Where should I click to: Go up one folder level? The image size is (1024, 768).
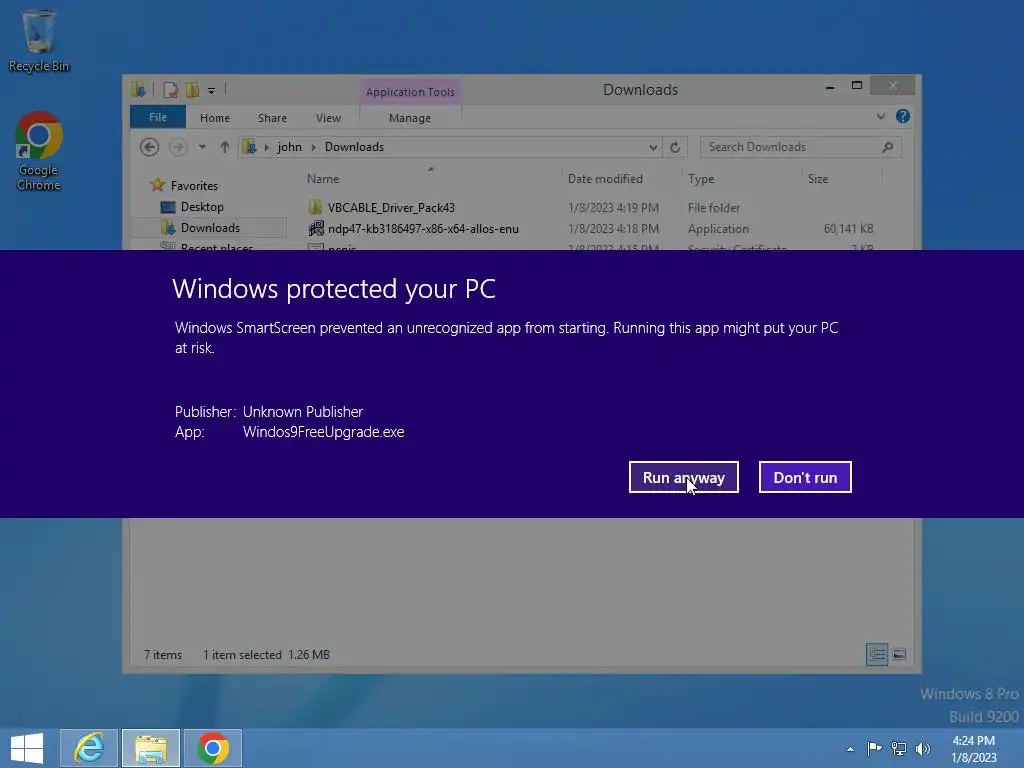pyautogui.click(x=225, y=147)
